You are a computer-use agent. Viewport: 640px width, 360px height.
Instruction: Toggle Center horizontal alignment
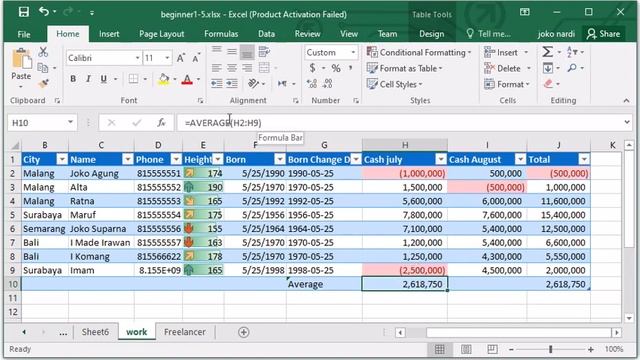(232, 68)
